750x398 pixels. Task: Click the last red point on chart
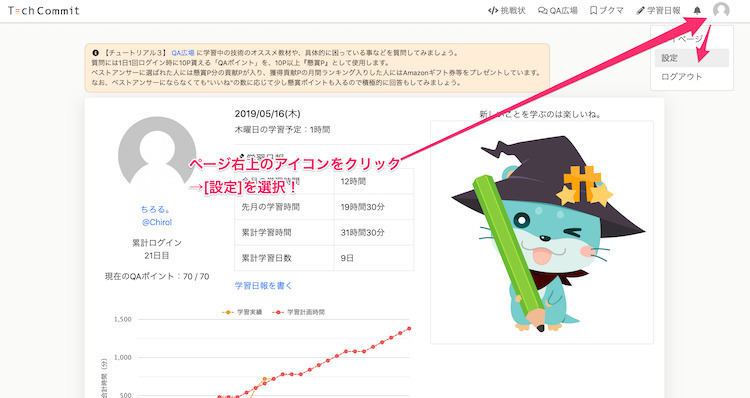tap(409, 328)
